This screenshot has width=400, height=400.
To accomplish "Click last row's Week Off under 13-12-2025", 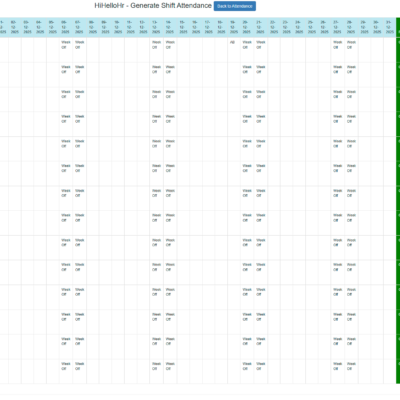I will click(x=157, y=366).
